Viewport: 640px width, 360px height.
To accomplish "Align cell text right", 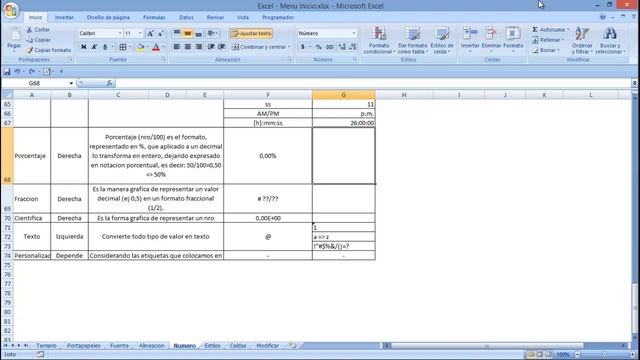I will pos(198,47).
